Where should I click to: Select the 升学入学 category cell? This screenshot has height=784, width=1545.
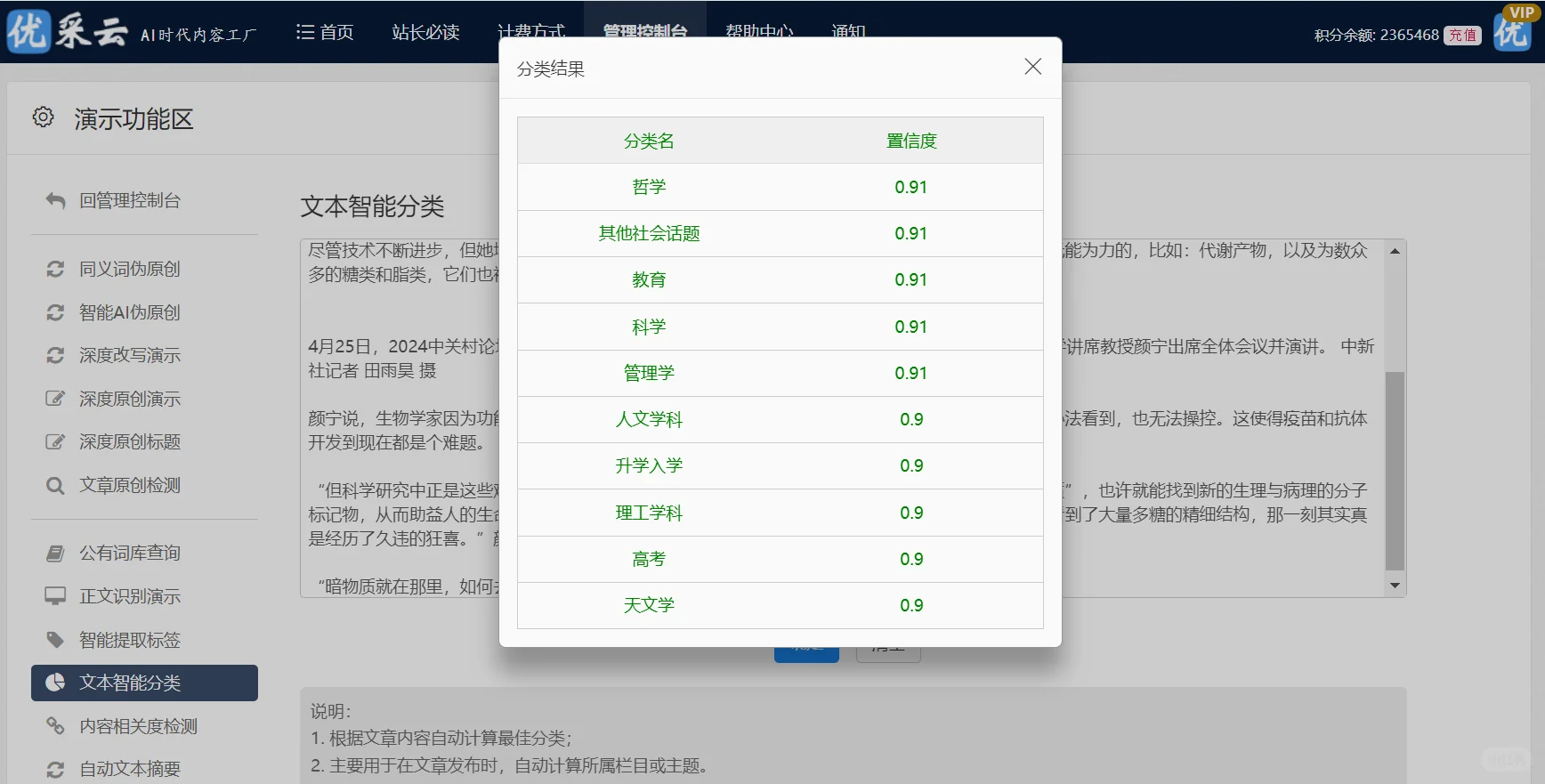point(649,465)
